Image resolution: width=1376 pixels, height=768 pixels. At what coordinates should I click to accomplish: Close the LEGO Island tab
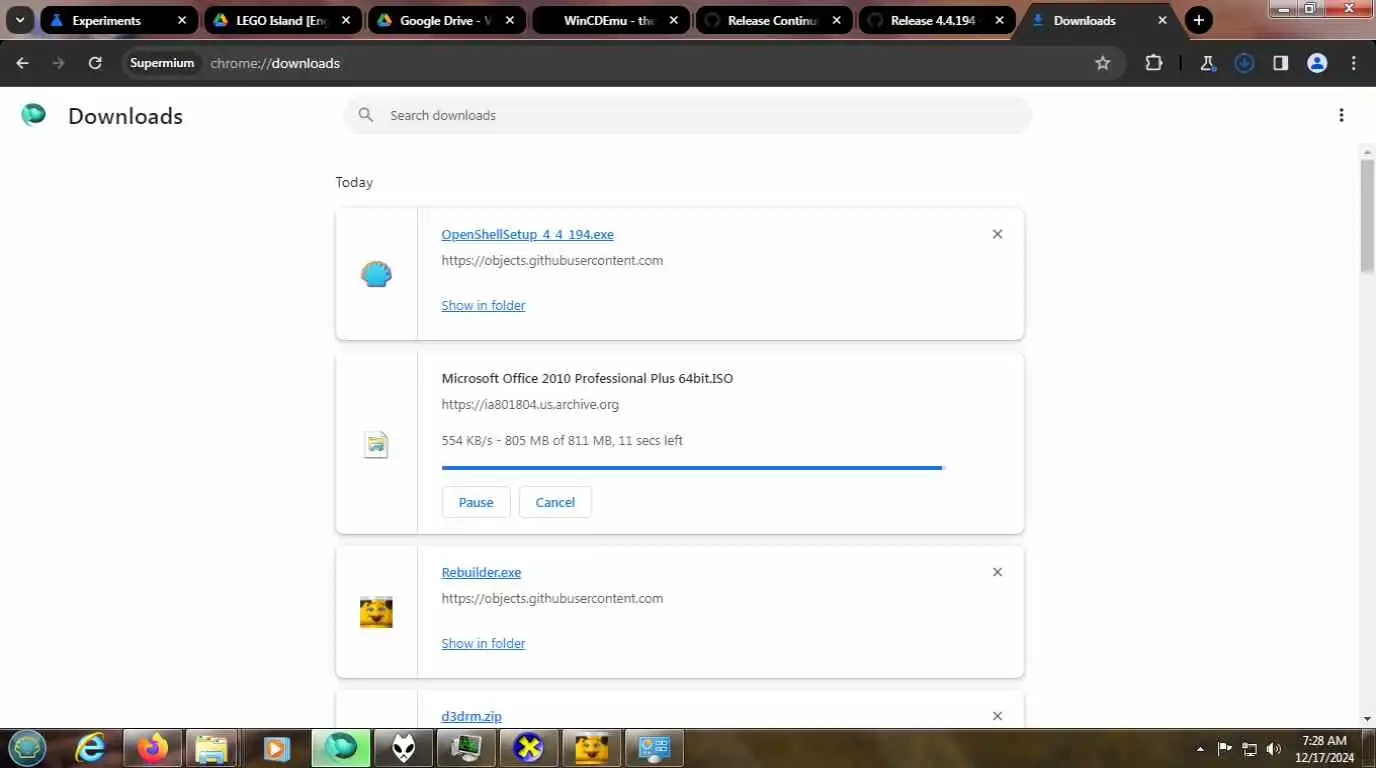tap(345, 20)
